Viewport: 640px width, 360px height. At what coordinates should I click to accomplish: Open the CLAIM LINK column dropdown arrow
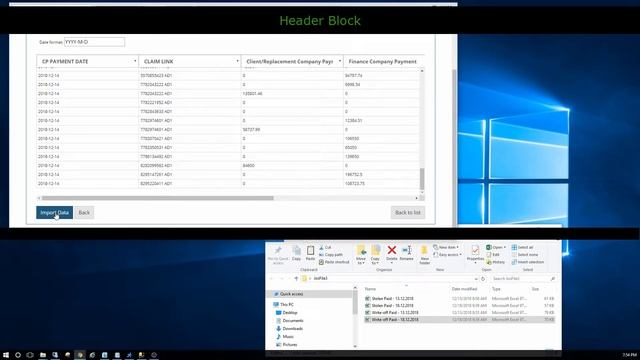[238, 61]
